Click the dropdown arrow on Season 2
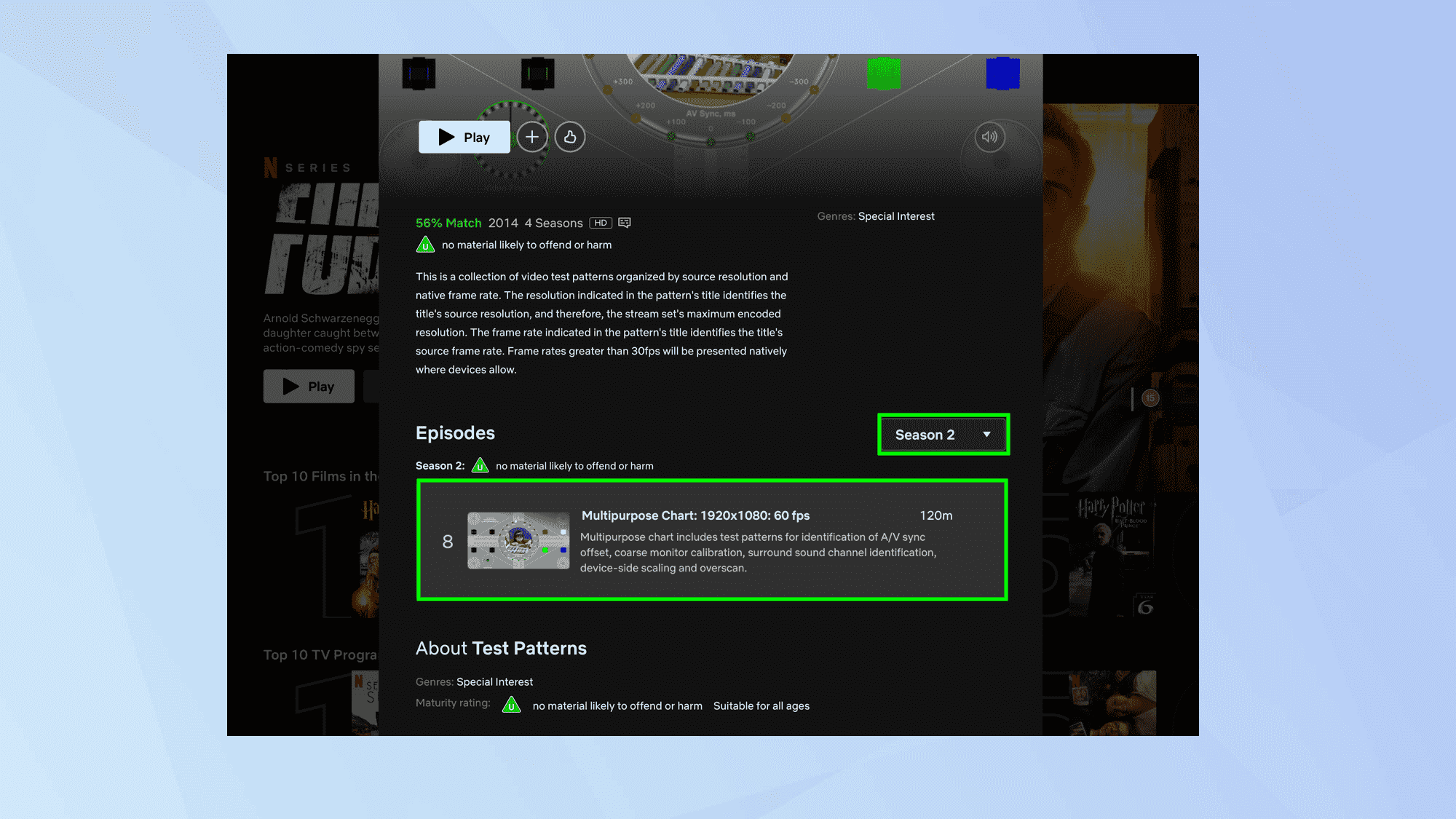 point(988,435)
